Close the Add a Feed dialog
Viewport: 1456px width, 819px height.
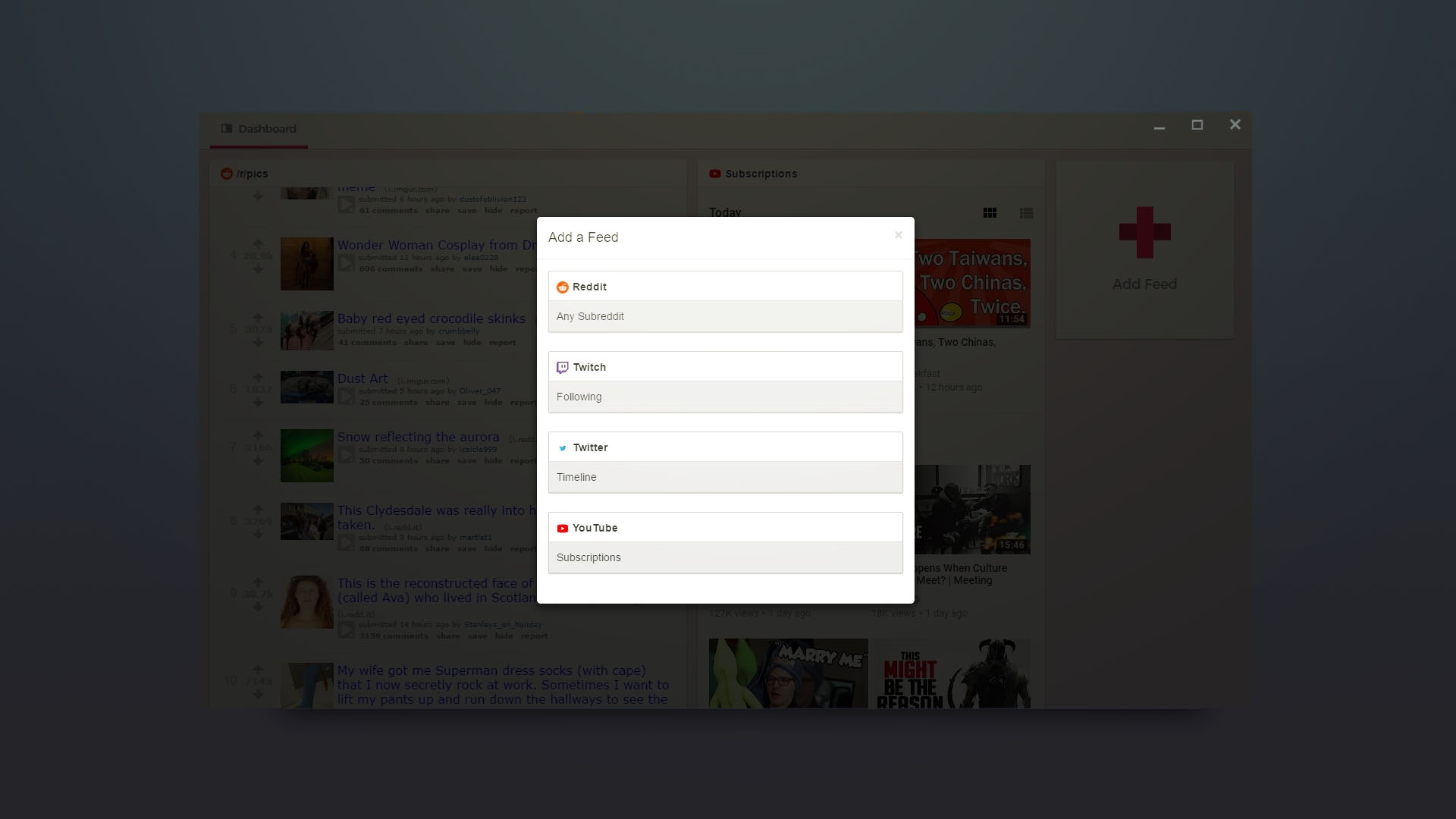pyautogui.click(x=898, y=235)
